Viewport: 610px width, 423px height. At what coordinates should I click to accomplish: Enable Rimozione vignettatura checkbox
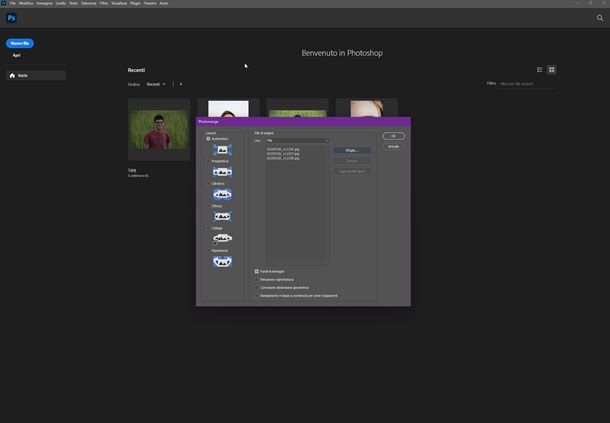pyautogui.click(x=257, y=279)
